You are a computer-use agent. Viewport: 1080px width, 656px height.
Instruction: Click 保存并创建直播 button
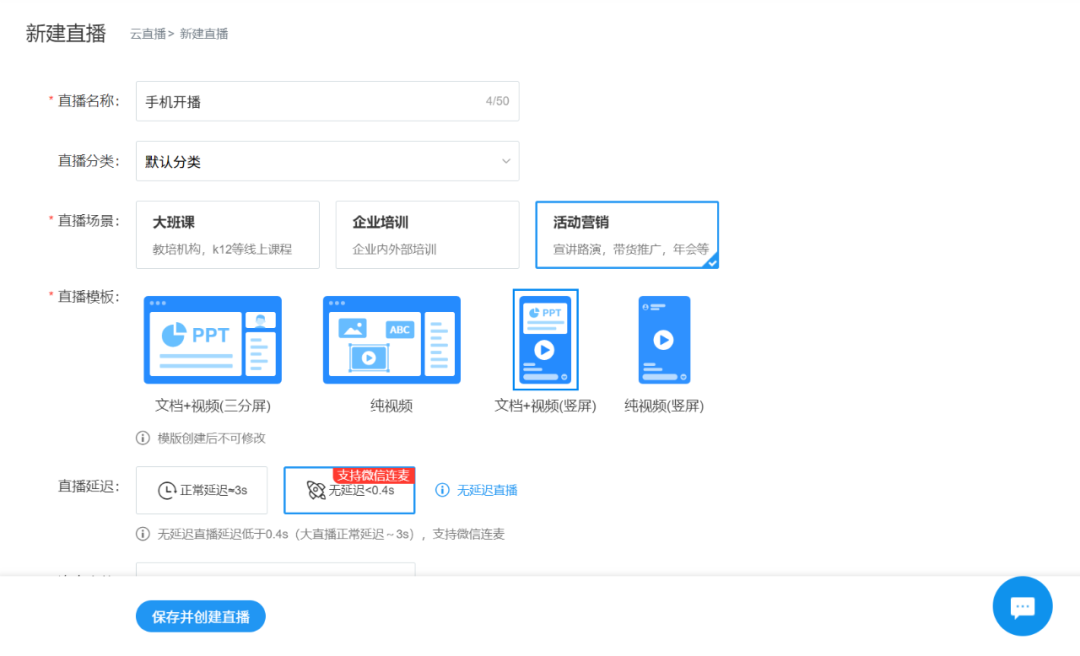click(201, 617)
